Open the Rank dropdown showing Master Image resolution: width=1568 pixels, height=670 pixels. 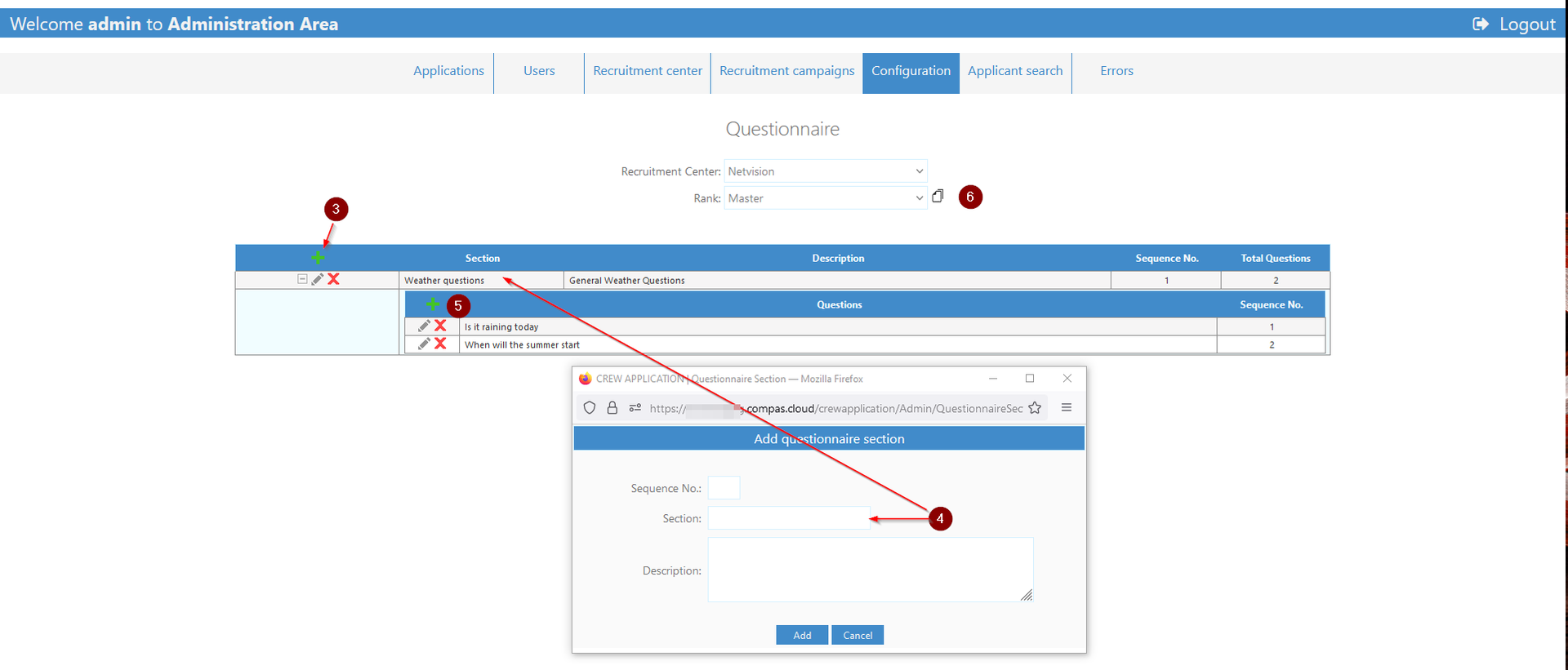tap(826, 198)
